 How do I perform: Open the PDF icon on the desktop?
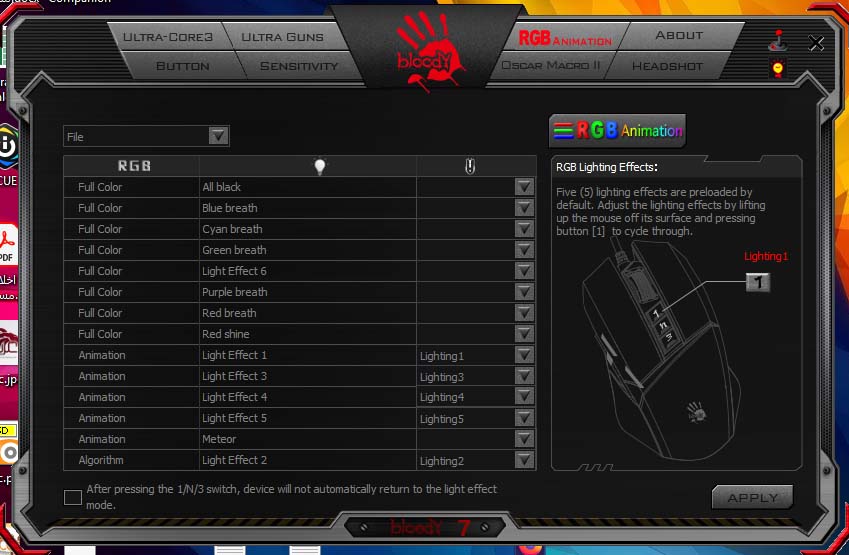pyautogui.click(x=8, y=244)
